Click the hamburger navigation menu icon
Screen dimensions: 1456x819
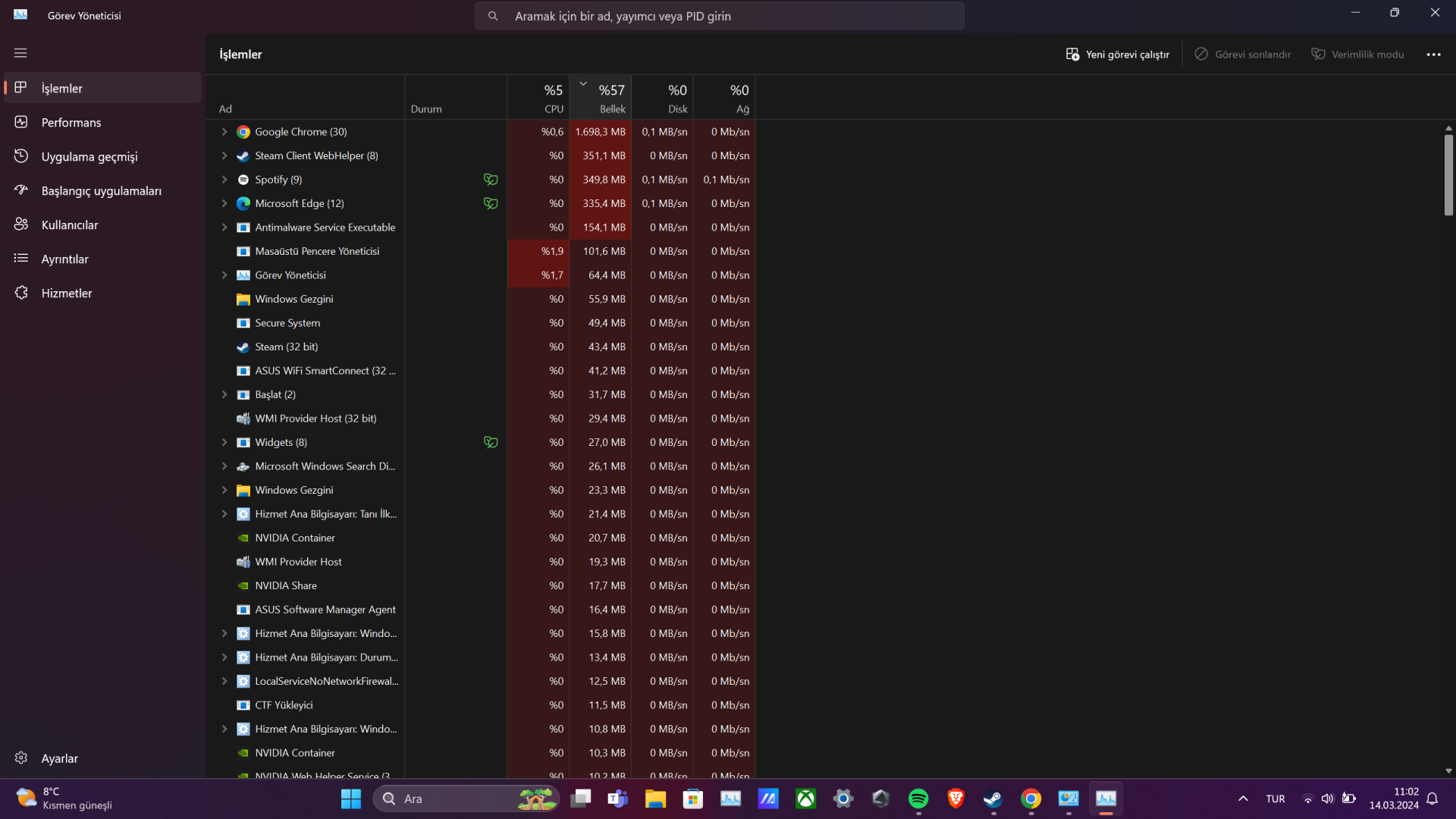tap(20, 53)
